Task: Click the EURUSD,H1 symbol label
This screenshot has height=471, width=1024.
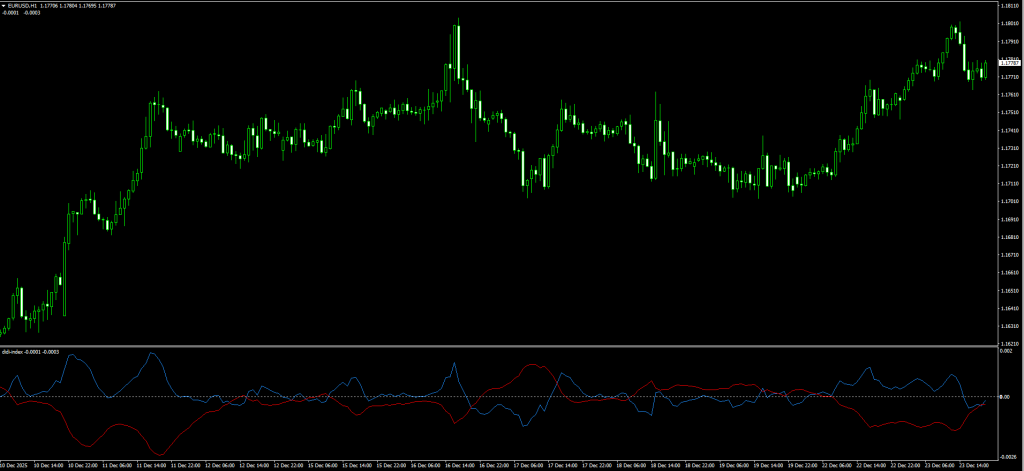Action: (24, 5)
